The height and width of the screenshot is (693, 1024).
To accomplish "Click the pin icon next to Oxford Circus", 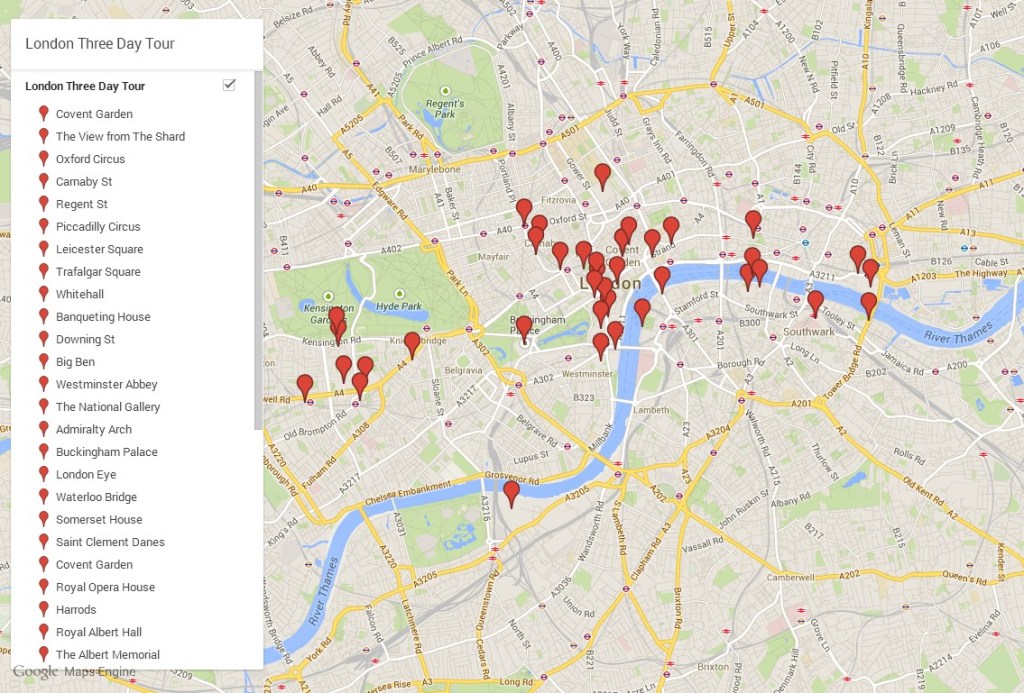I will coord(44,158).
